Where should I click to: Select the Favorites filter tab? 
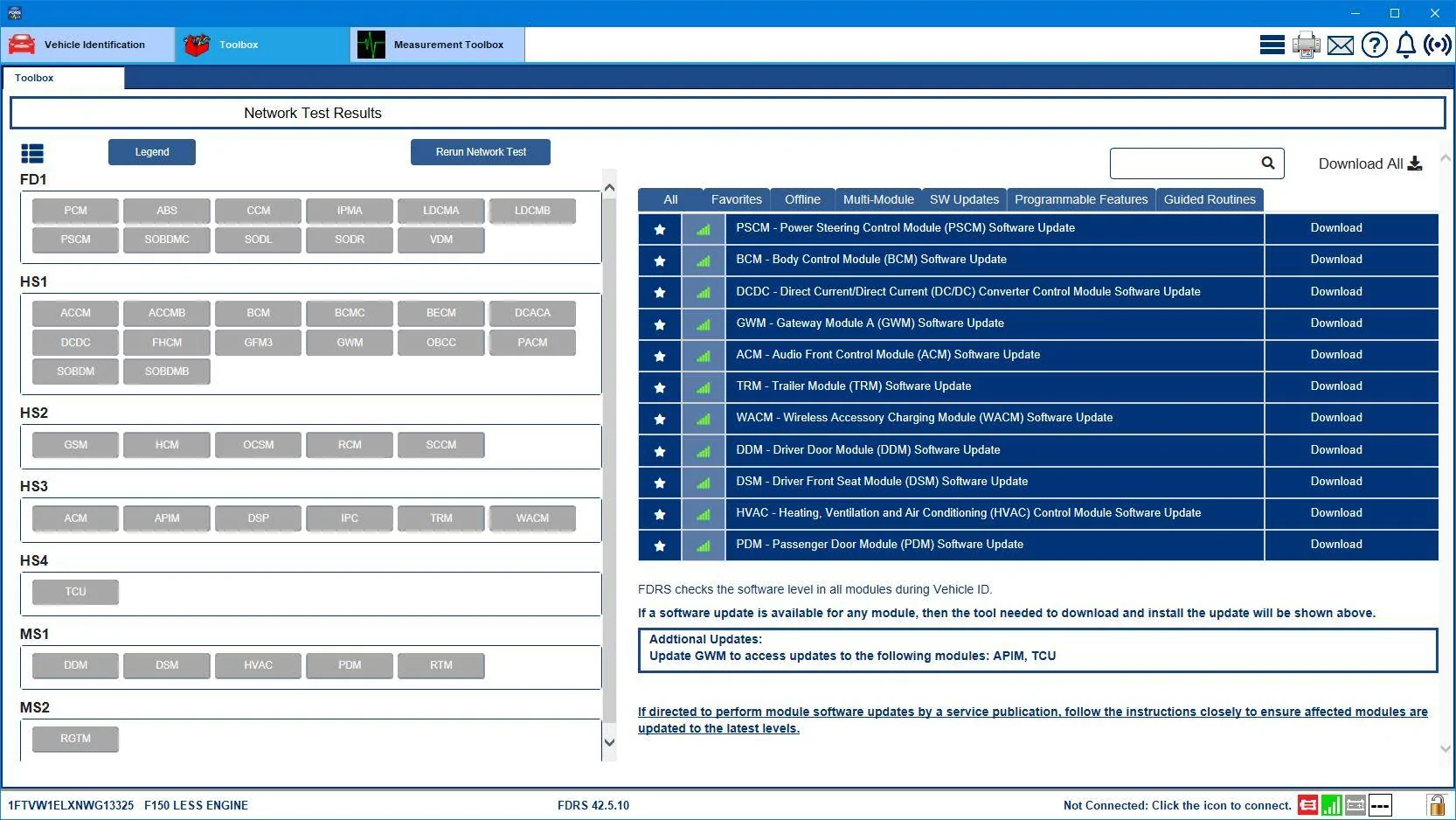[736, 199]
